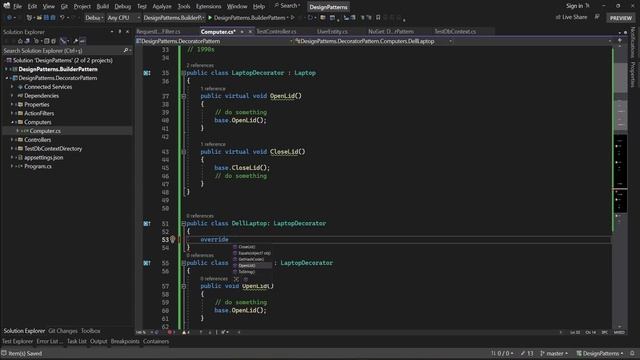Open the Git menu
The image size is (640, 360).
pyautogui.click(x=64, y=7)
